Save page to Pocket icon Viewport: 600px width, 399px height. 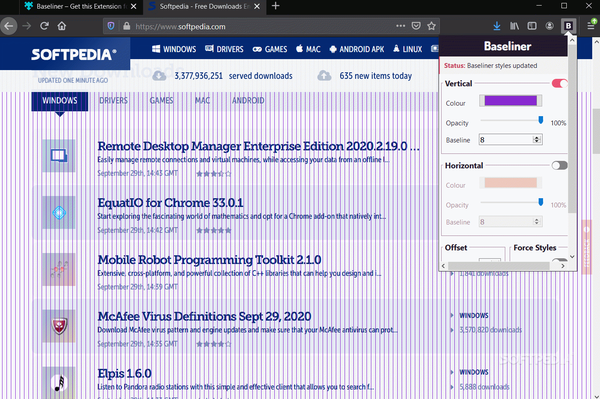[416, 26]
